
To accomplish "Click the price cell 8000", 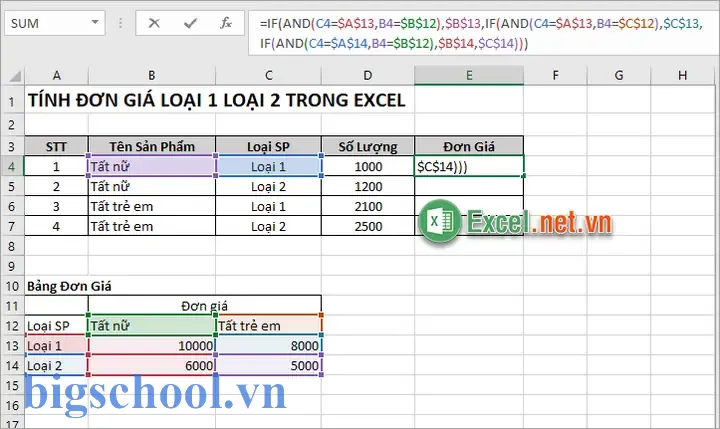I will [269, 345].
